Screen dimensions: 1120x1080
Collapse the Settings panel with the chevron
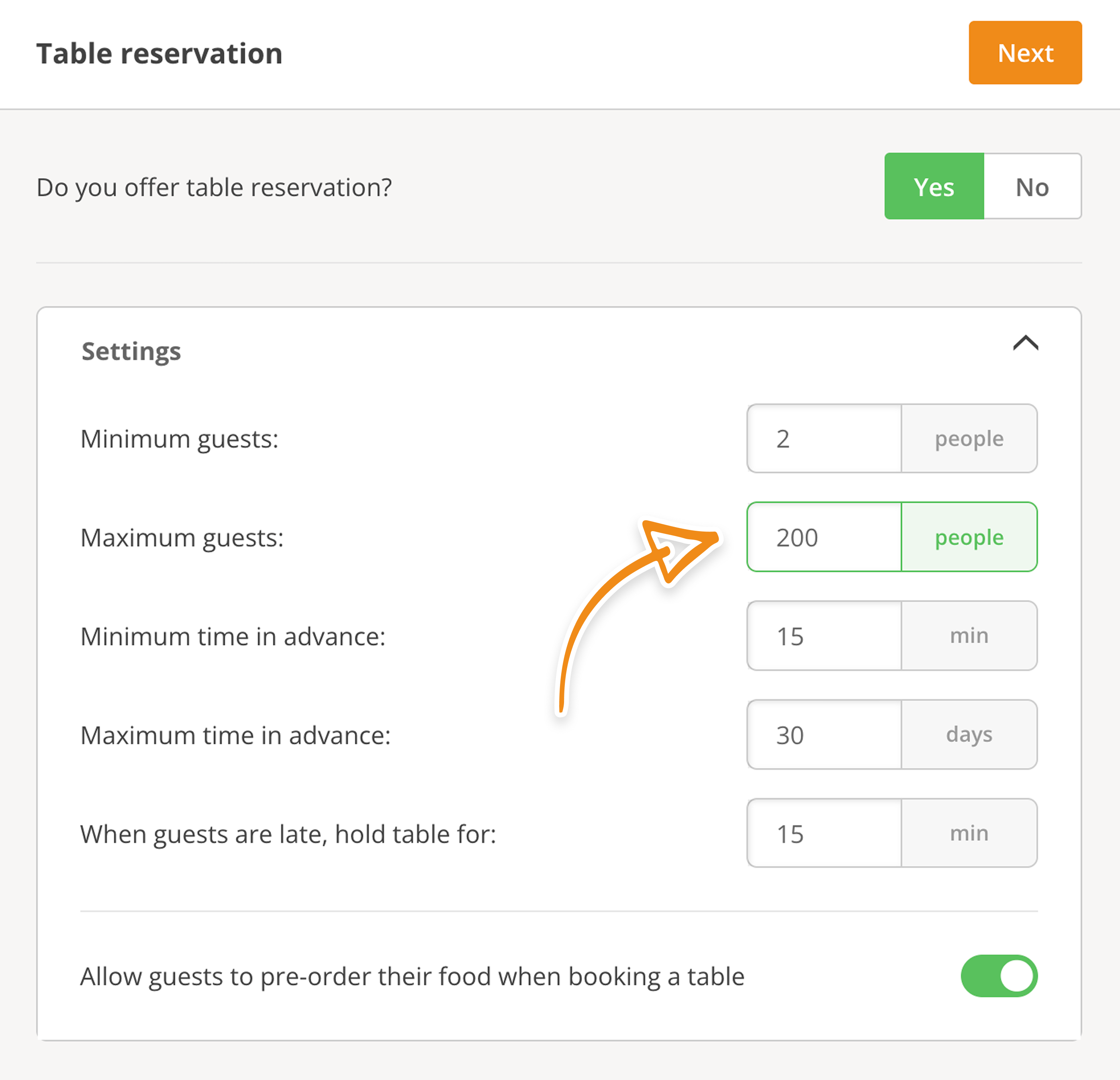pyautogui.click(x=1025, y=344)
